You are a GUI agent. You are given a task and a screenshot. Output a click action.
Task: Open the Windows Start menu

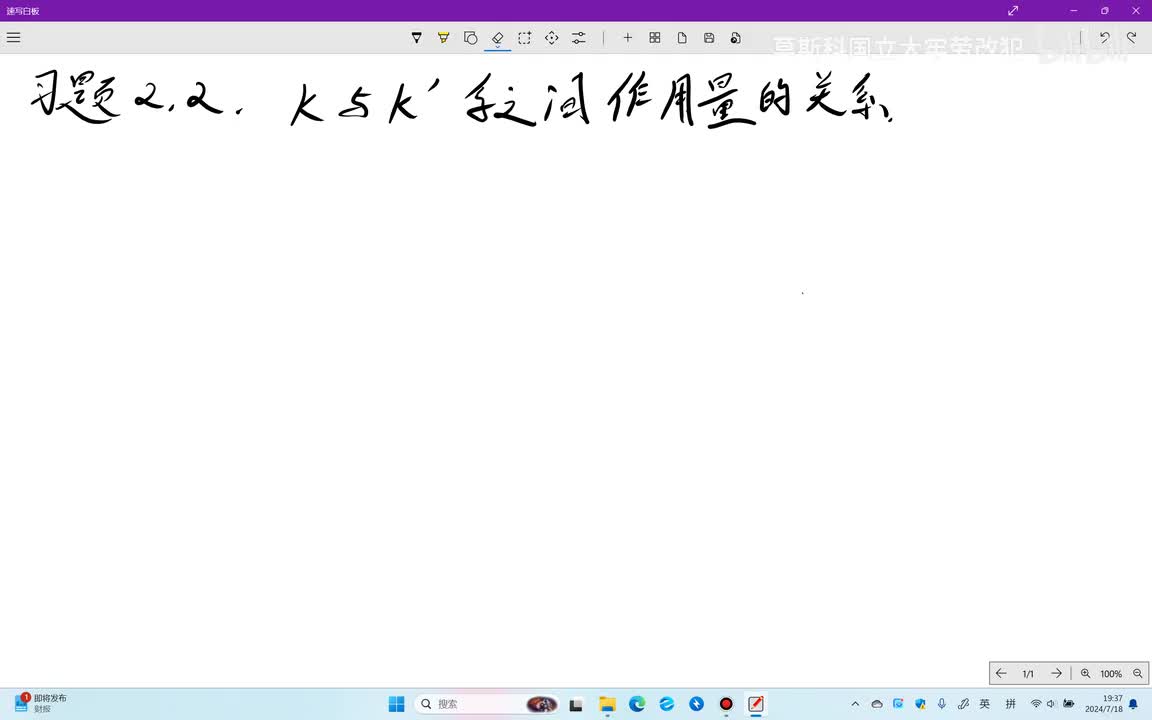[x=396, y=704]
